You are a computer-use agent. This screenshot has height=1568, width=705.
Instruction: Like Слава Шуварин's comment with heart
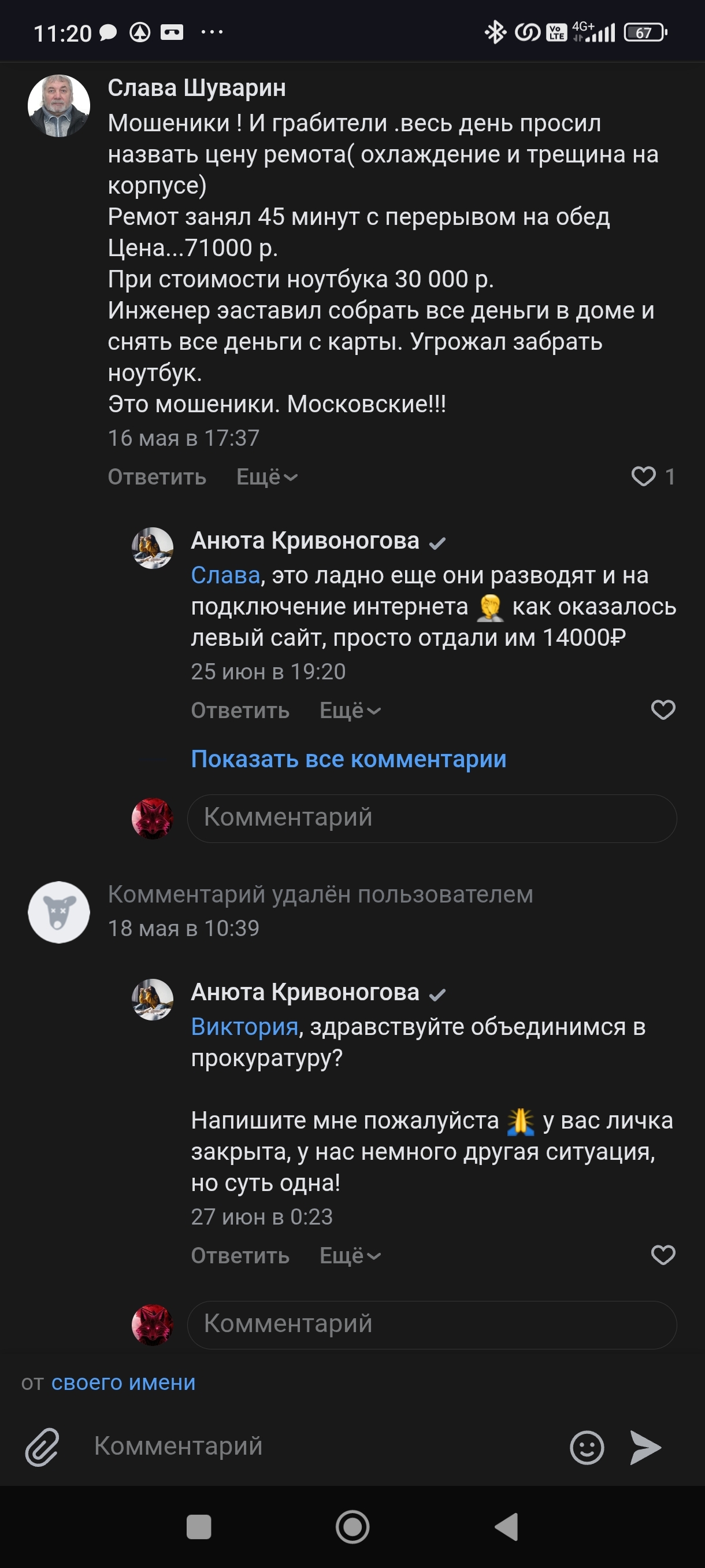644,476
